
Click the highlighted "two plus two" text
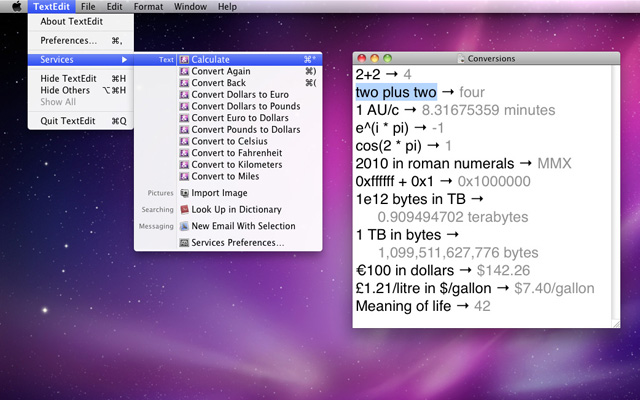tap(396, 92)
